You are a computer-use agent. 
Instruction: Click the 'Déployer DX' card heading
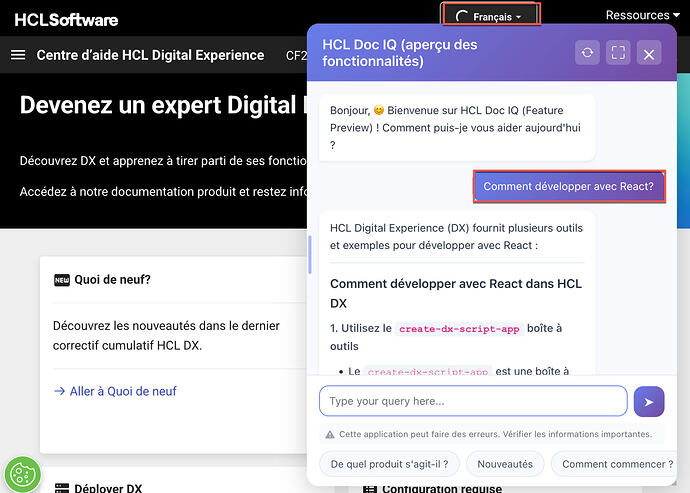[108, 488]
